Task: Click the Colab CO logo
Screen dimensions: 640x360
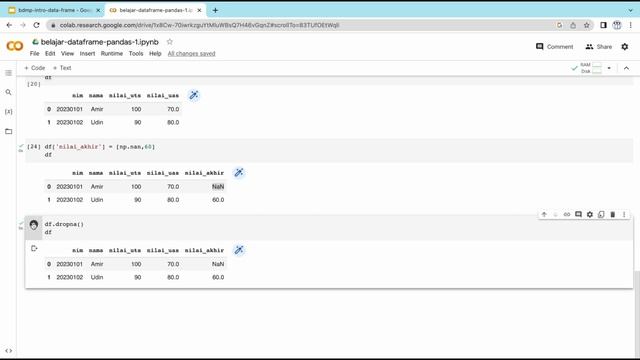Action: [x=15, y=46]
